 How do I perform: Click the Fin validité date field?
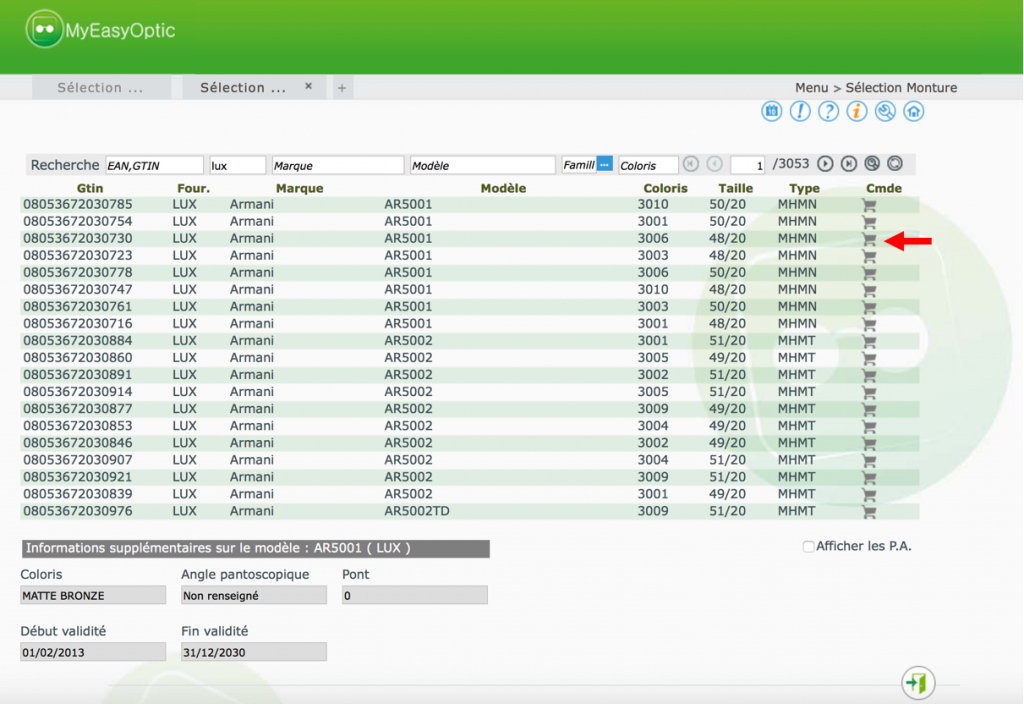253,652
